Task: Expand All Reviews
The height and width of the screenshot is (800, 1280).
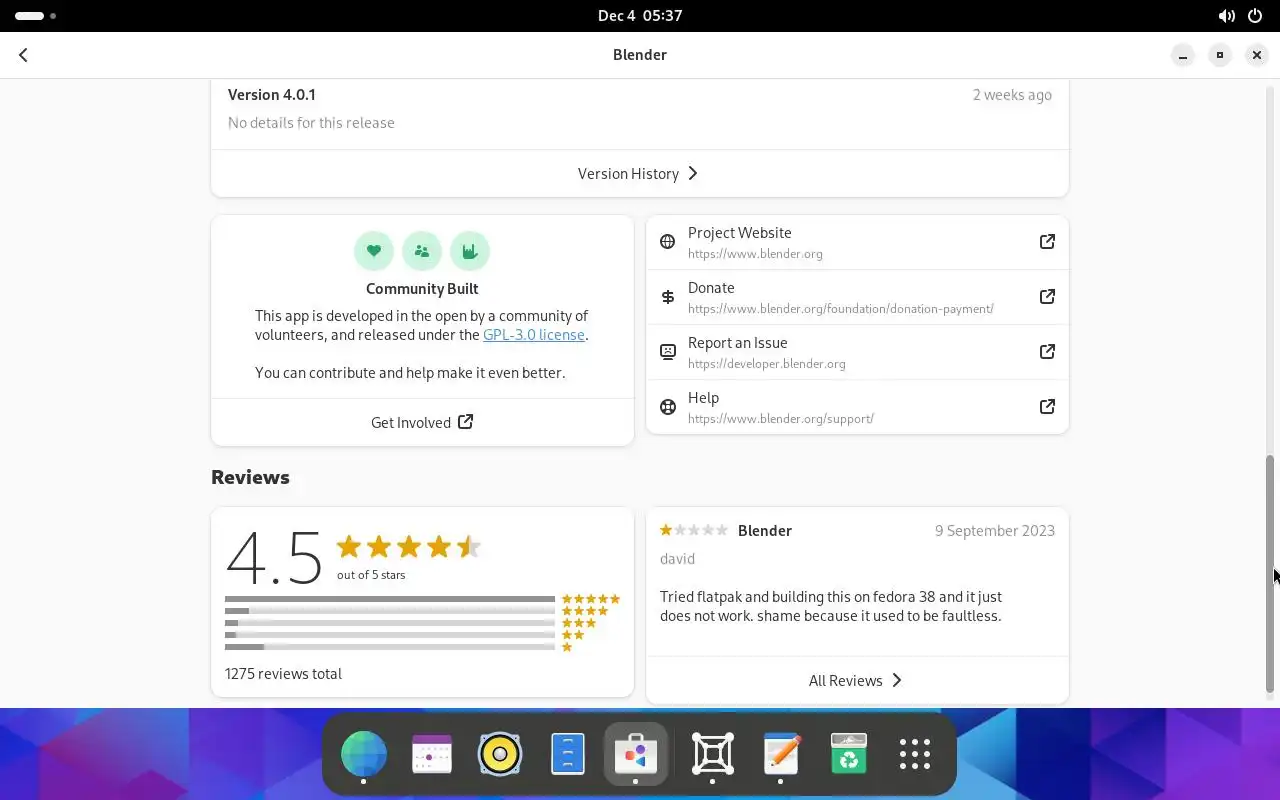Action: [857, 681]
